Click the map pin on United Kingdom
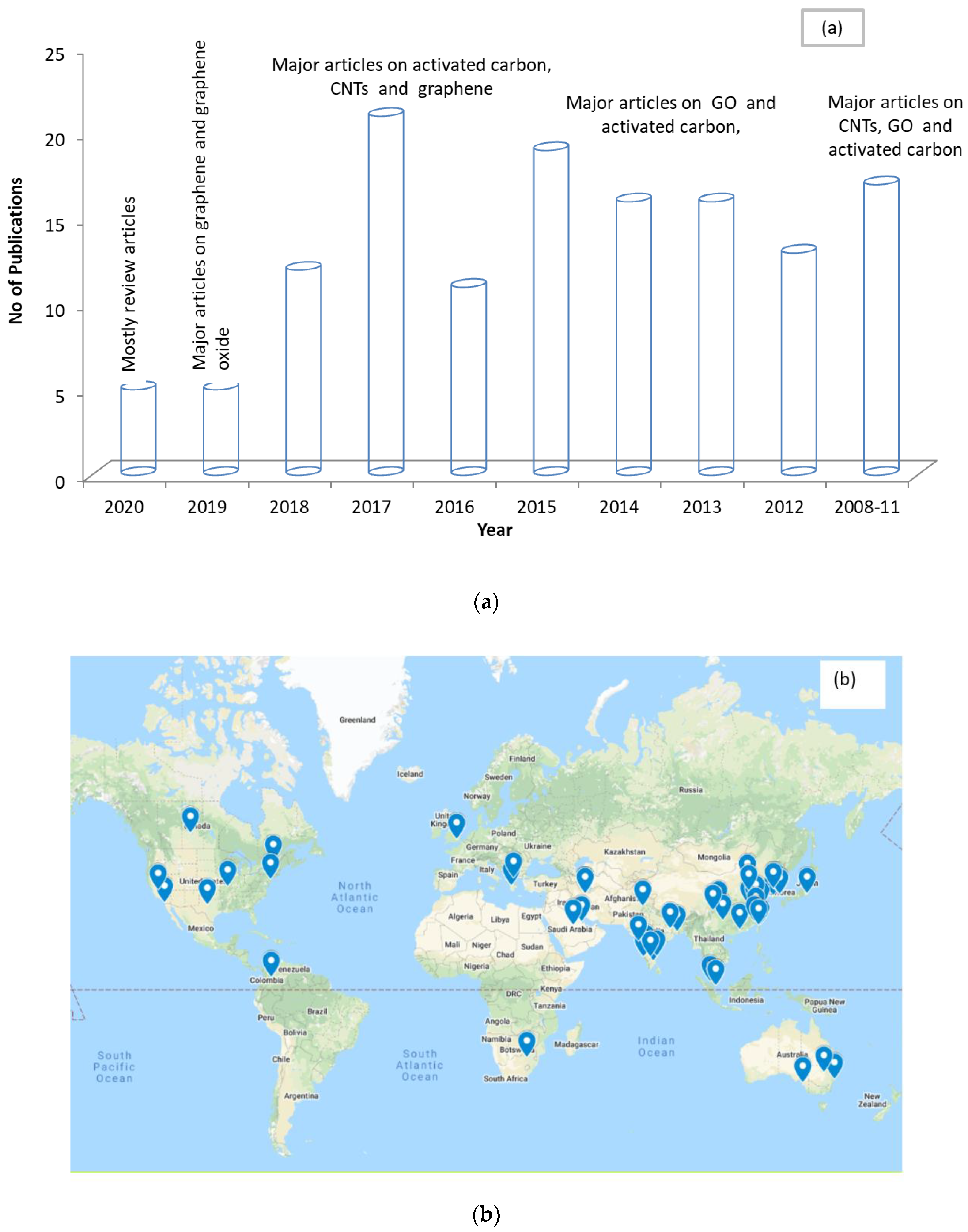 pyautogui.click(x=456, y=824)
